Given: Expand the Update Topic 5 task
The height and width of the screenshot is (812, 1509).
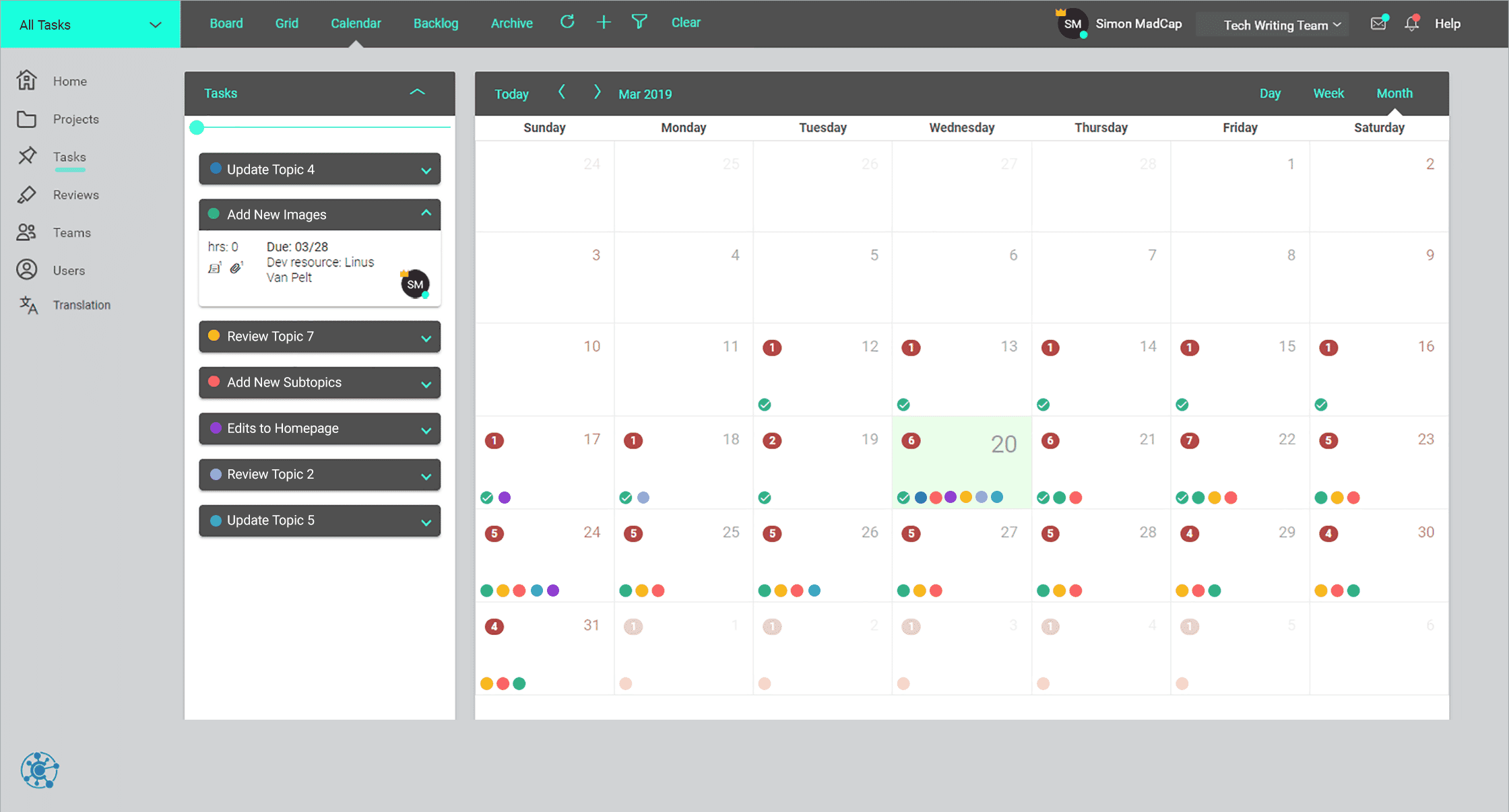Looking at the screenshot, I should click(426, 522).
